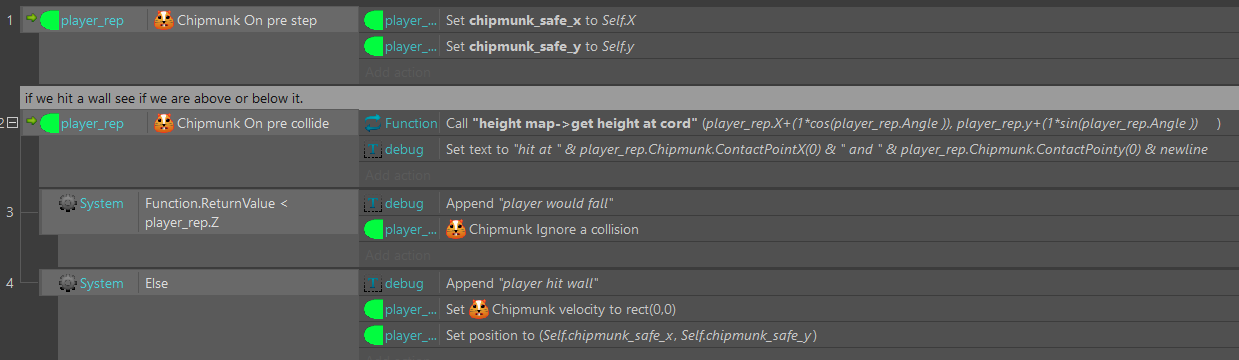Click 'Add action' under 'Ignore a collision'
The height and width of the screenshot is (360, 1239).
click(x=398, y=256)
